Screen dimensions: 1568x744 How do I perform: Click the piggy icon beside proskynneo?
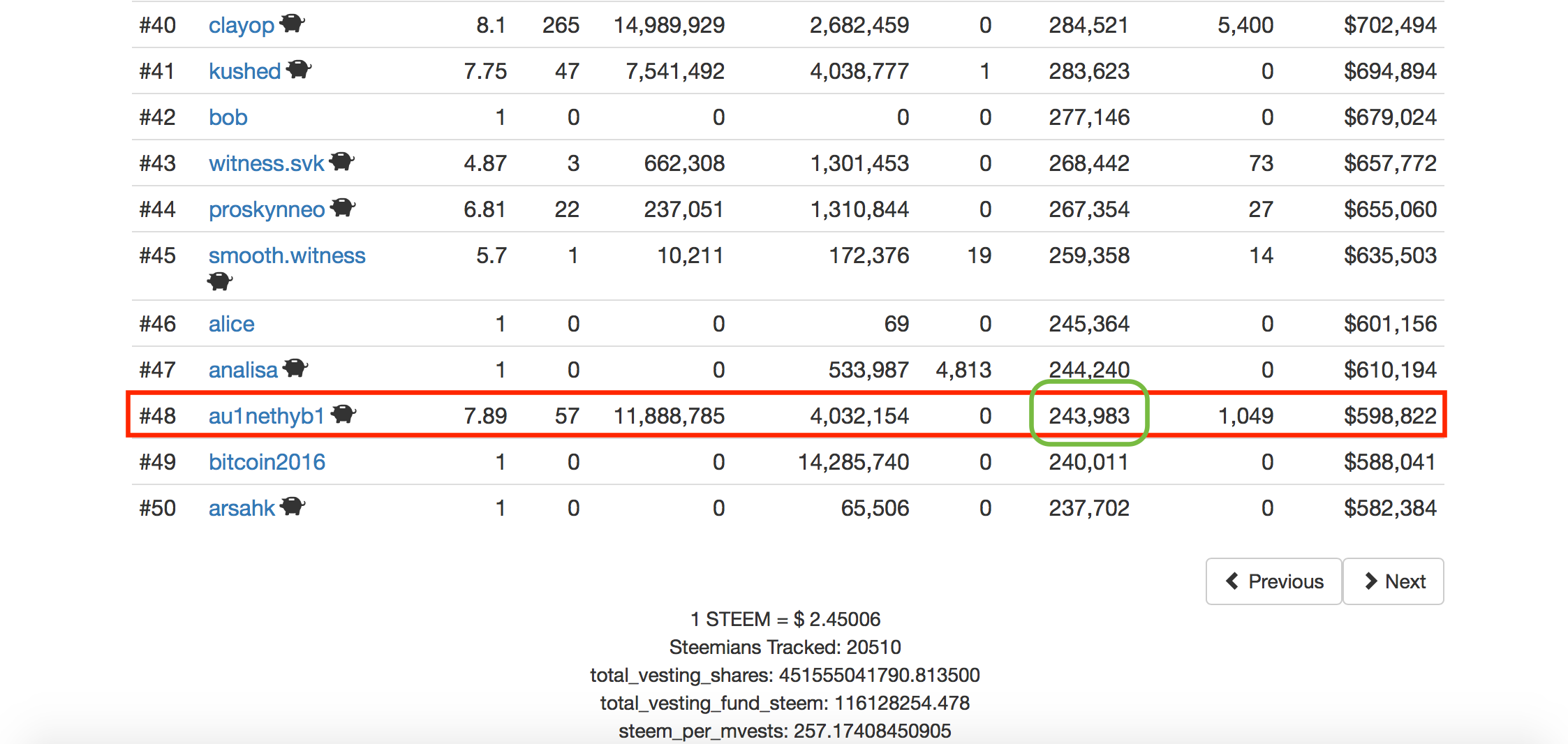[x=343, y=208]
